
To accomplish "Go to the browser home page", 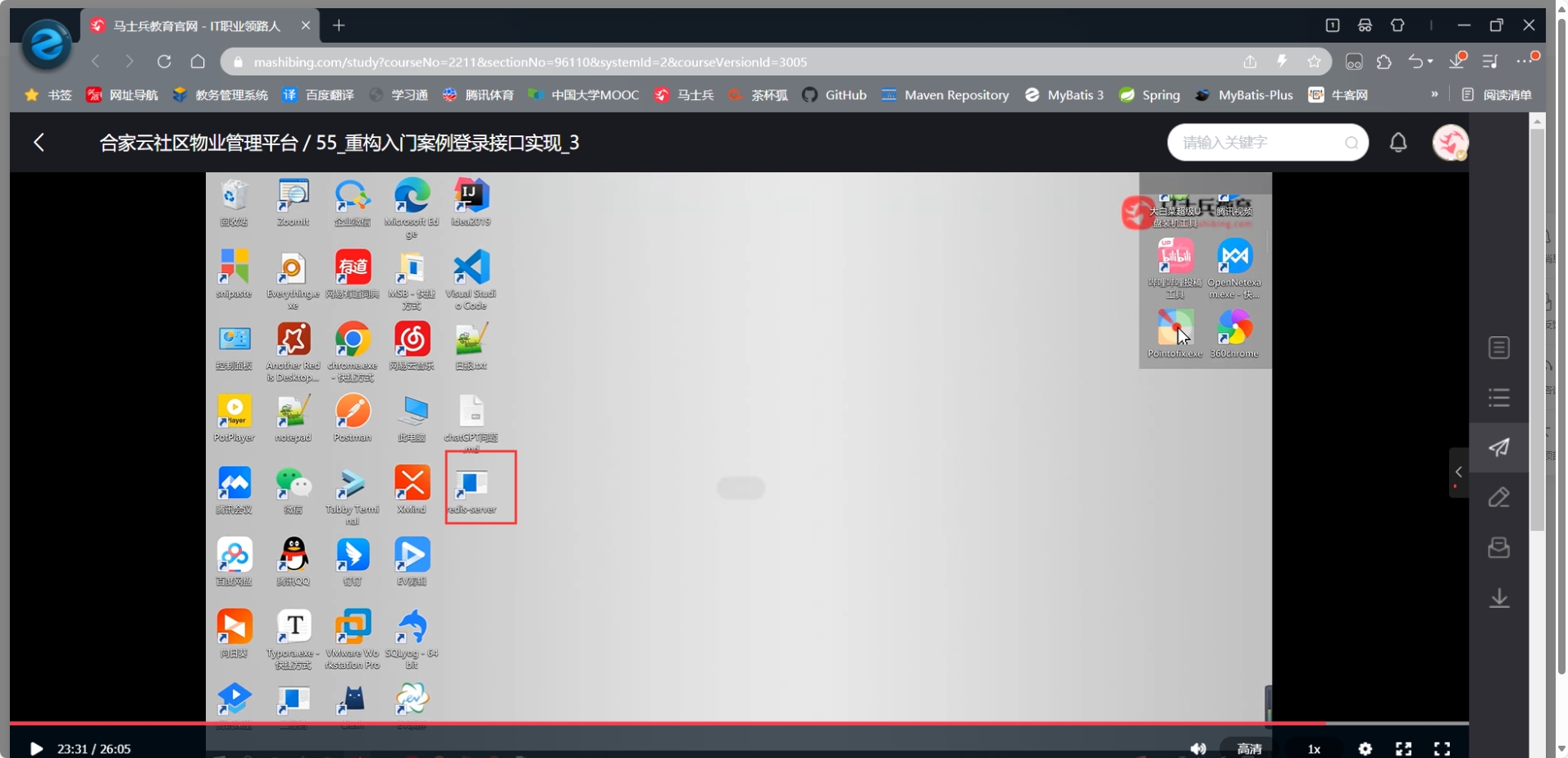I will (198, 62).
